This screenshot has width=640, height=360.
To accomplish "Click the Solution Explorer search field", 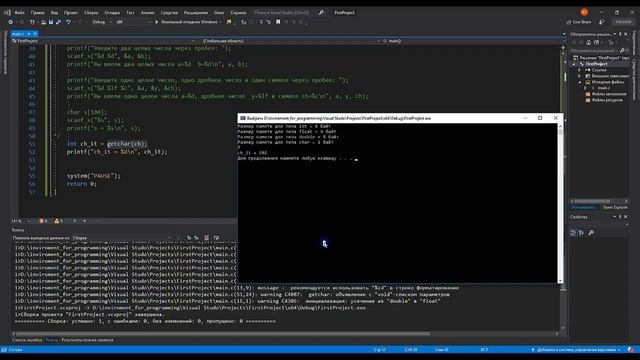I will [598, 51].
